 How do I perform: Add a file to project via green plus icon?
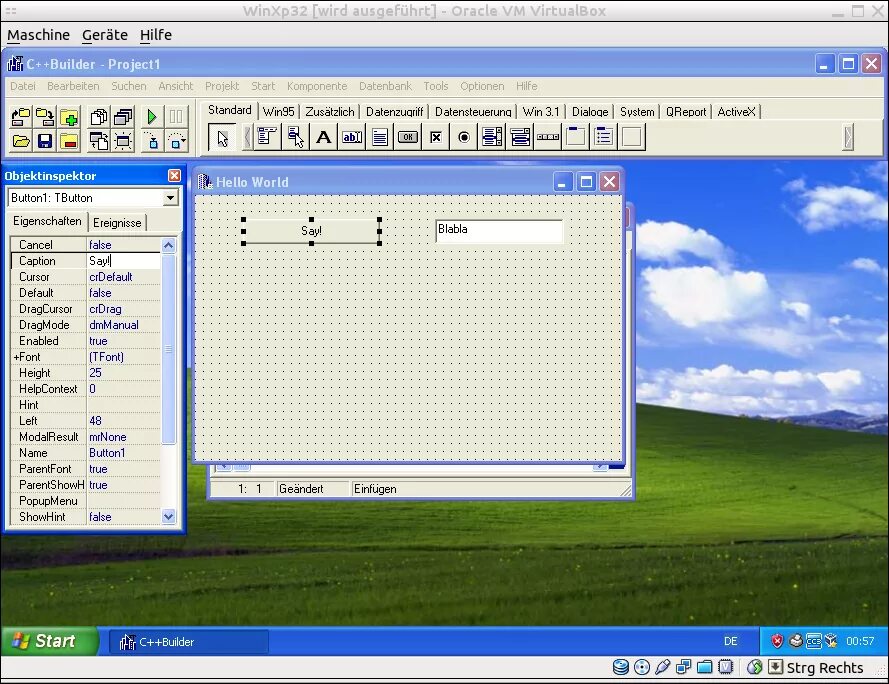click(69, 117)
